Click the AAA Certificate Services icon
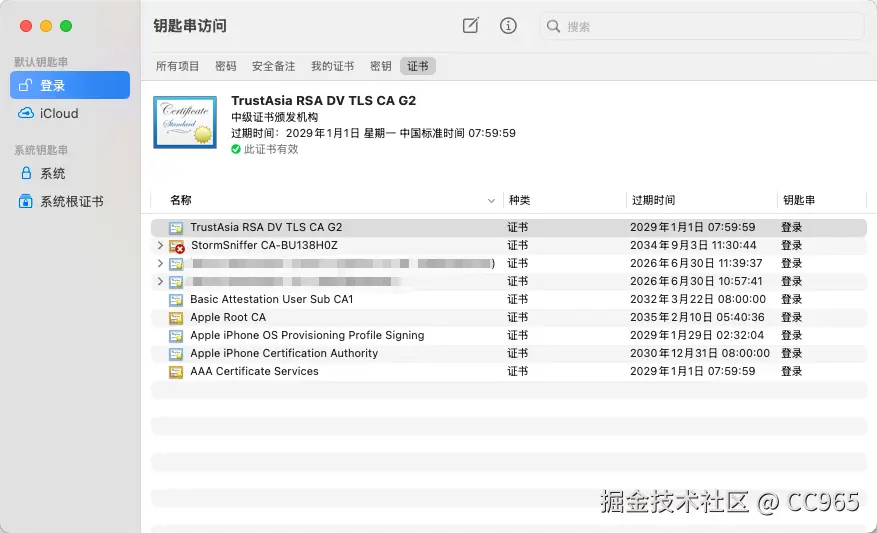 pos(176,371)
